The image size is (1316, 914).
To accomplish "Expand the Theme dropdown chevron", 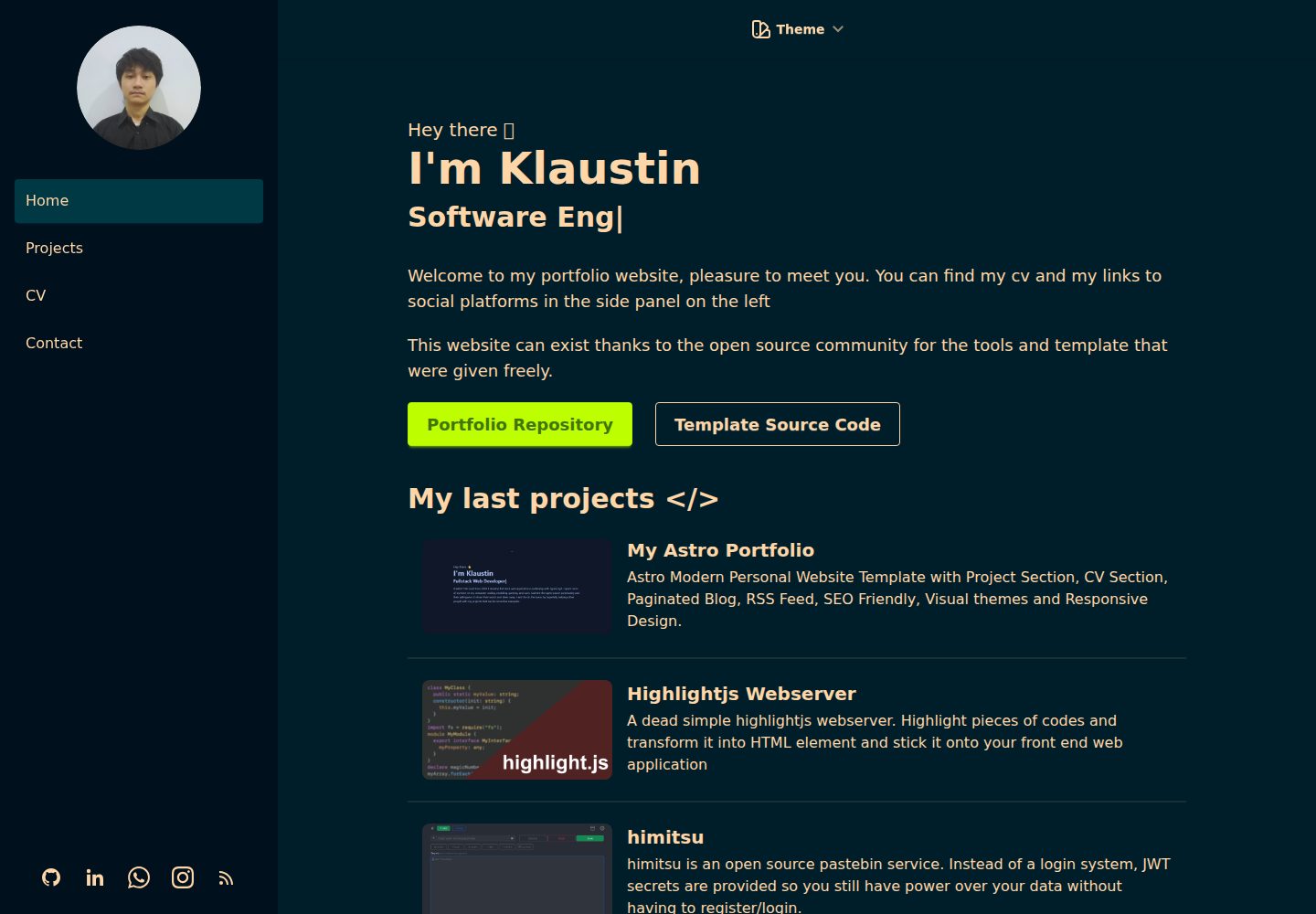I will tap(838, 29).
